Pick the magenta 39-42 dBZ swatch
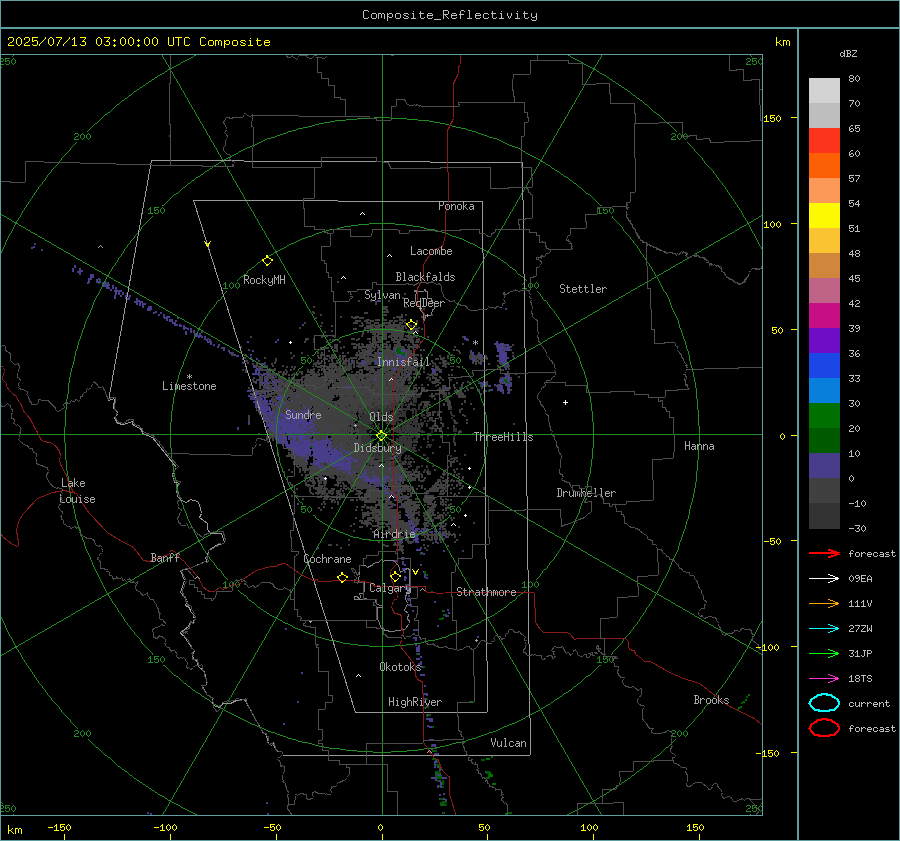The height and width of the screenshot is (841, 900). pos(824,316)
